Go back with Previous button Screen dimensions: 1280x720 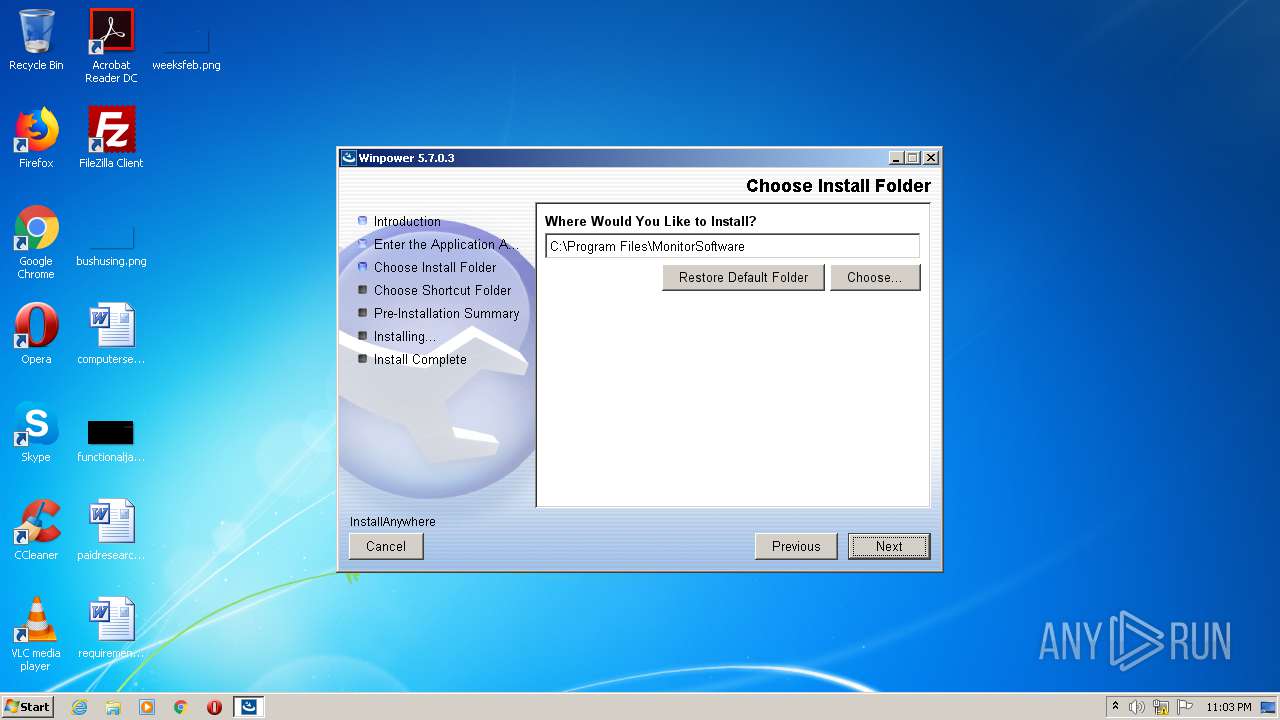796,546
